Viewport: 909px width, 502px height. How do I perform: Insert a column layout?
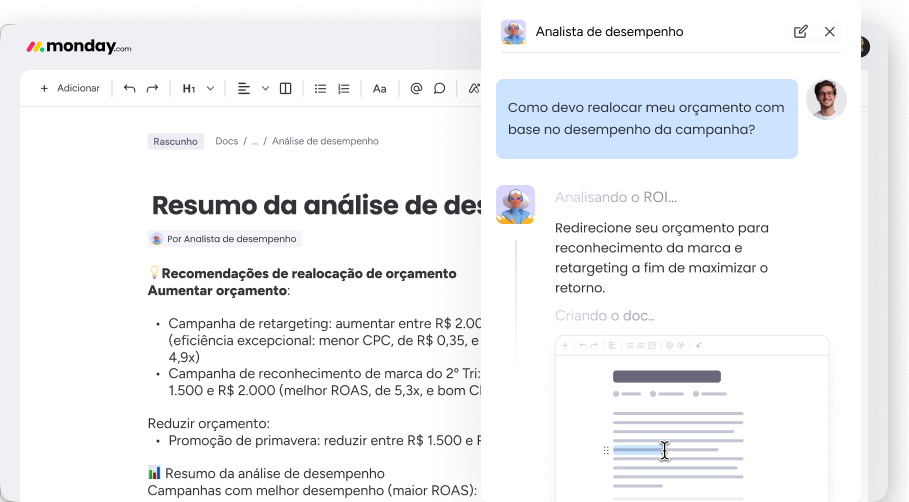coord(285,88)
